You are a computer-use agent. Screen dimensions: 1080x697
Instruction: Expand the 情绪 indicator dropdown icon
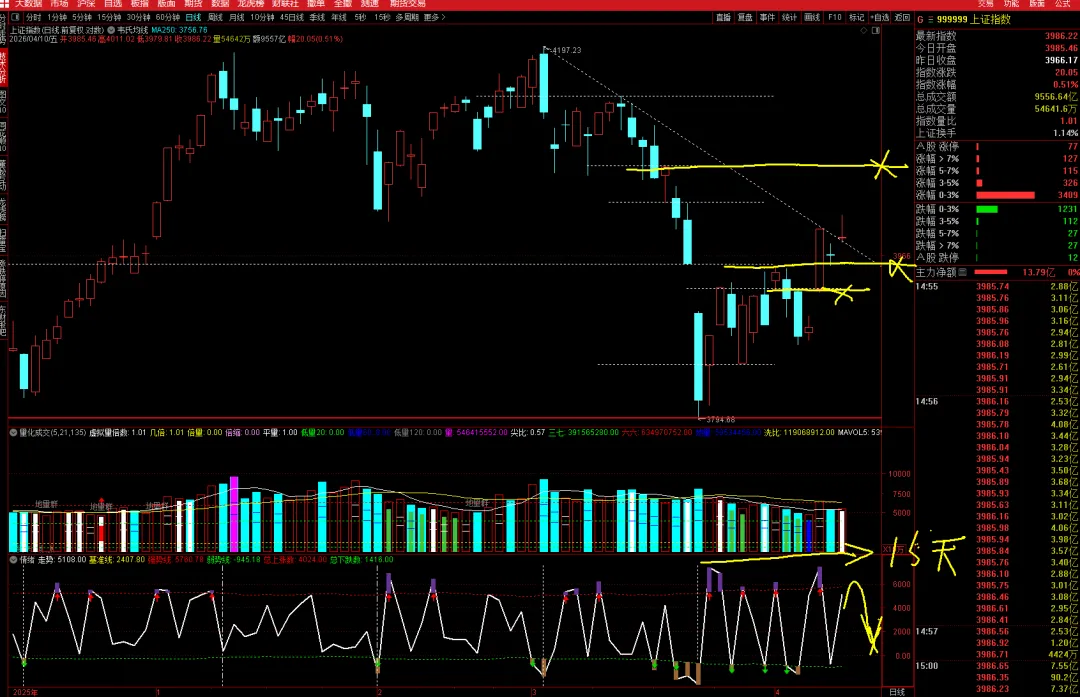(12, 560)
